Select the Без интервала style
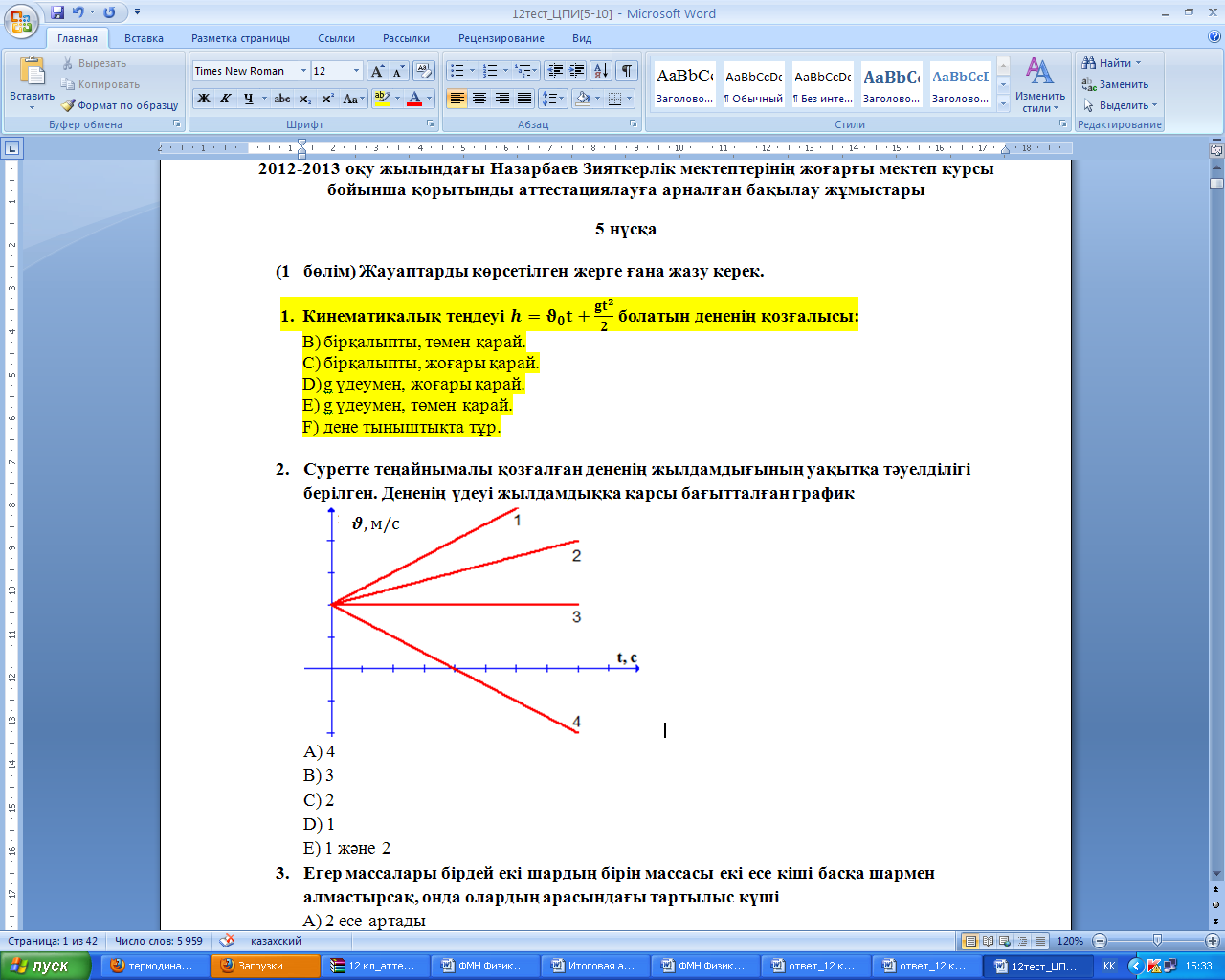 pyautogui.click(x=822, y=85)
